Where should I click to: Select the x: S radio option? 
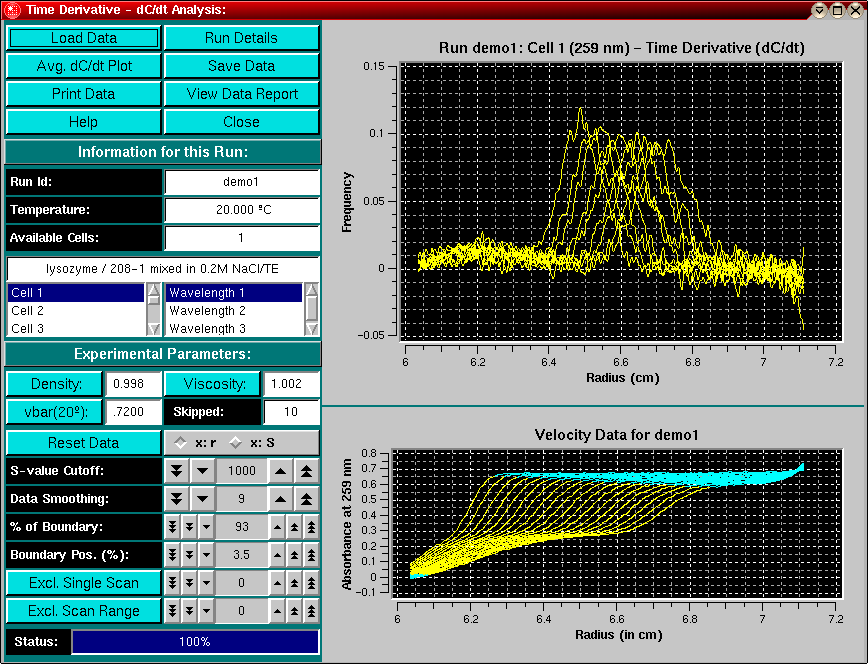pyautogui.click(x=236, y=443)
